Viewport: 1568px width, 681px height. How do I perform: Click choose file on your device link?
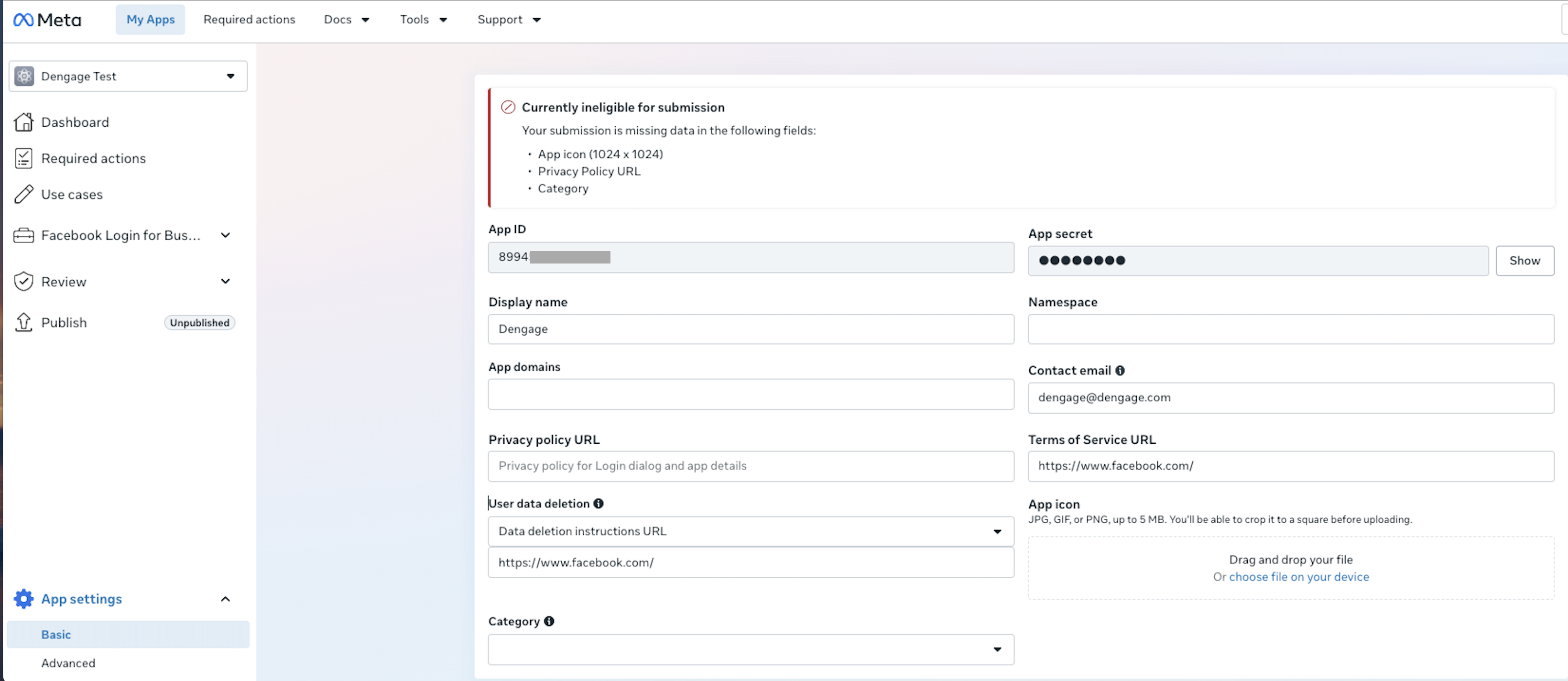pyautogui.click(x=1298, y=577)
